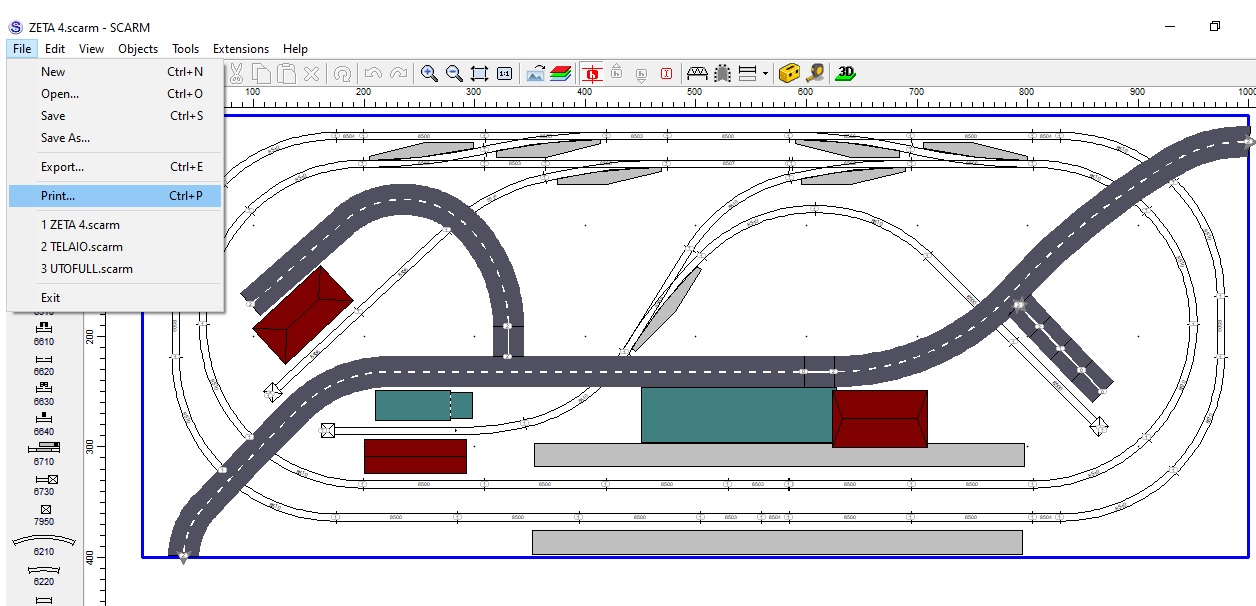Click the Zoom Out magnifier icon
The width and height of the screenshot is (1256, 606).
(454, 73)
